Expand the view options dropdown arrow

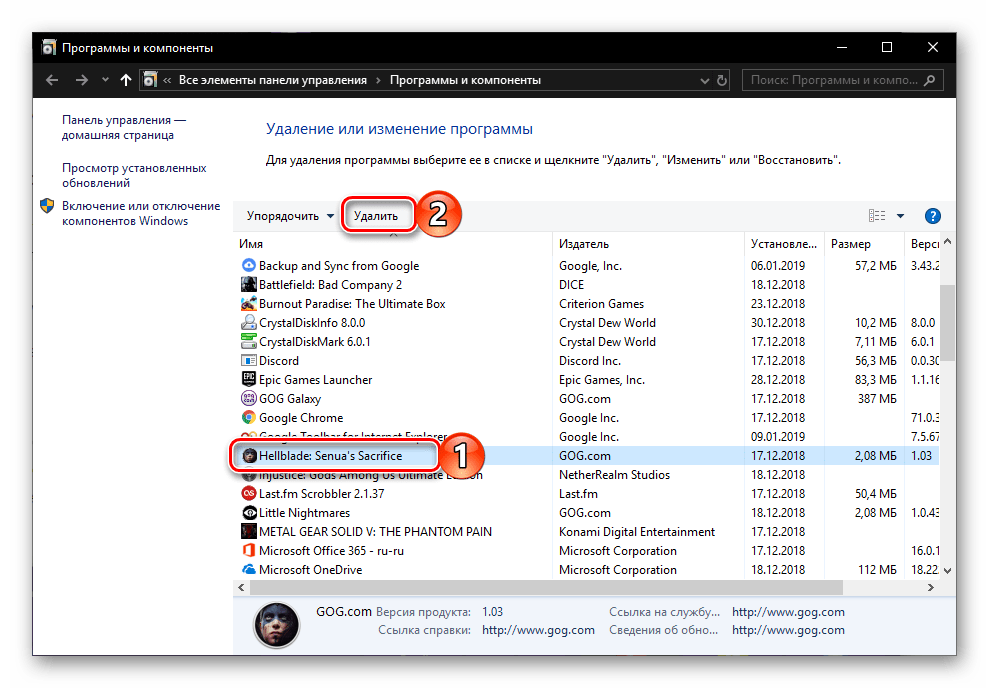pos(901,216)
